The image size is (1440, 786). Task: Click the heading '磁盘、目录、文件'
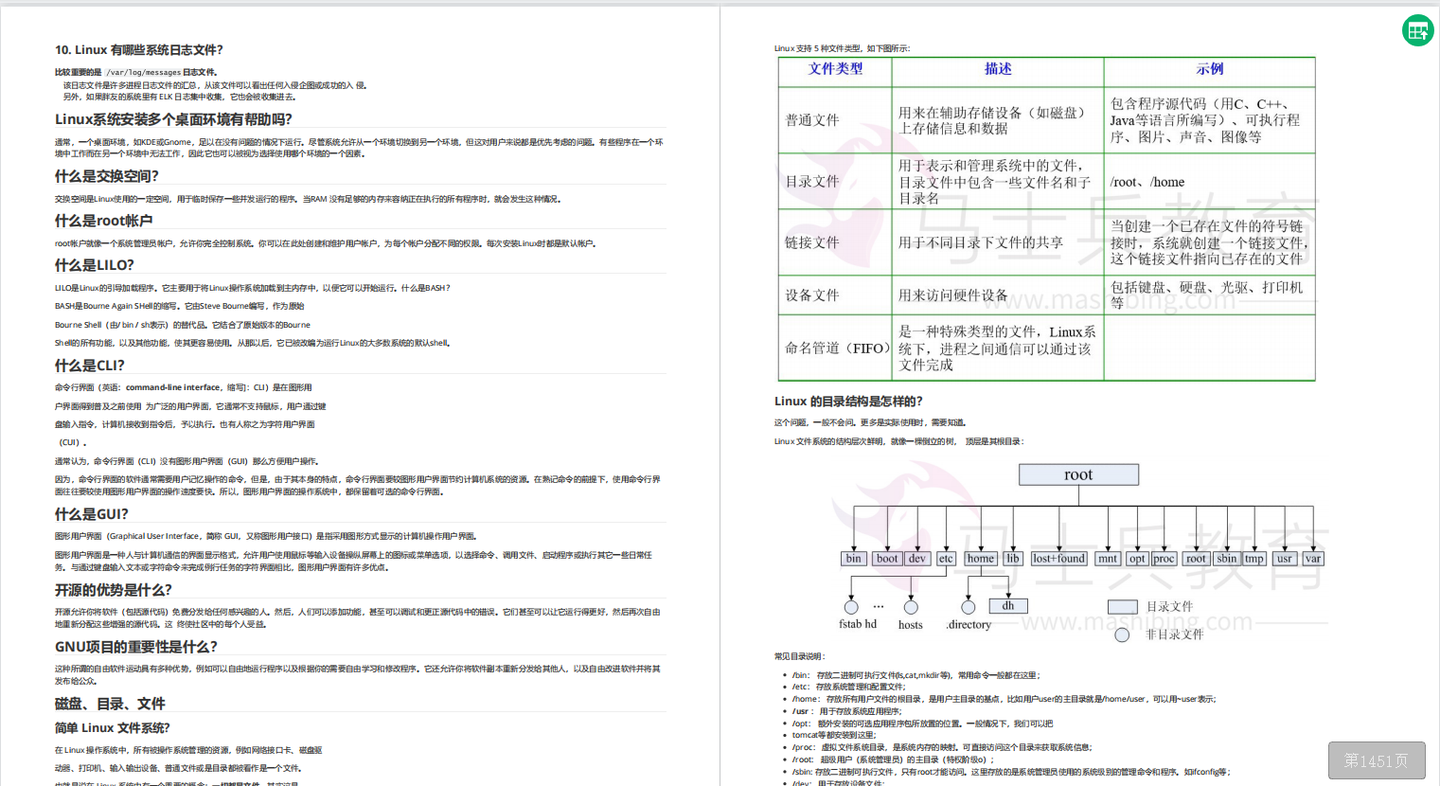tap(110, 703)
